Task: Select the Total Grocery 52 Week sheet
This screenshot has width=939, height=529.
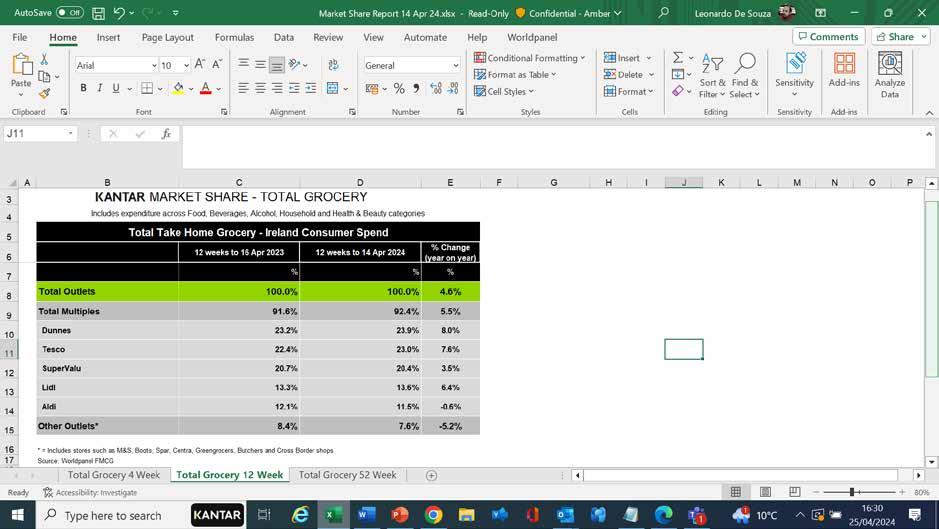Action: (347, 475)
